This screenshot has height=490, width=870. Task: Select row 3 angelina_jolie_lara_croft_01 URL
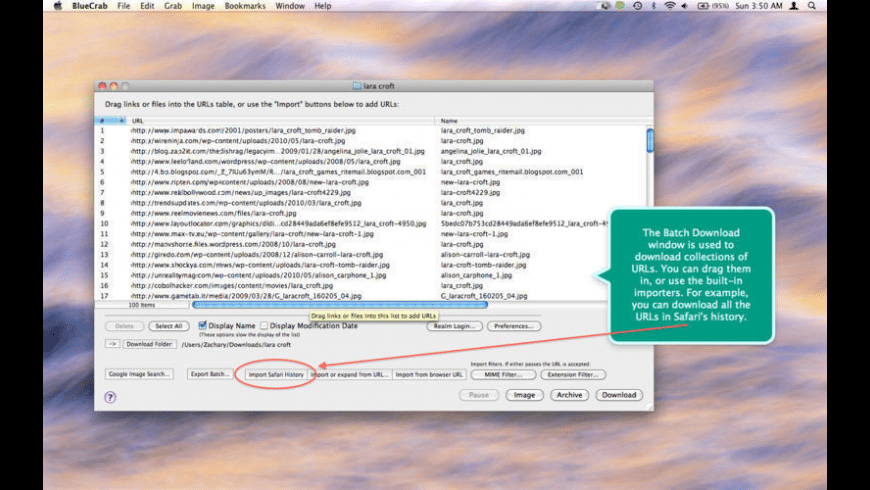coord(277,151)
